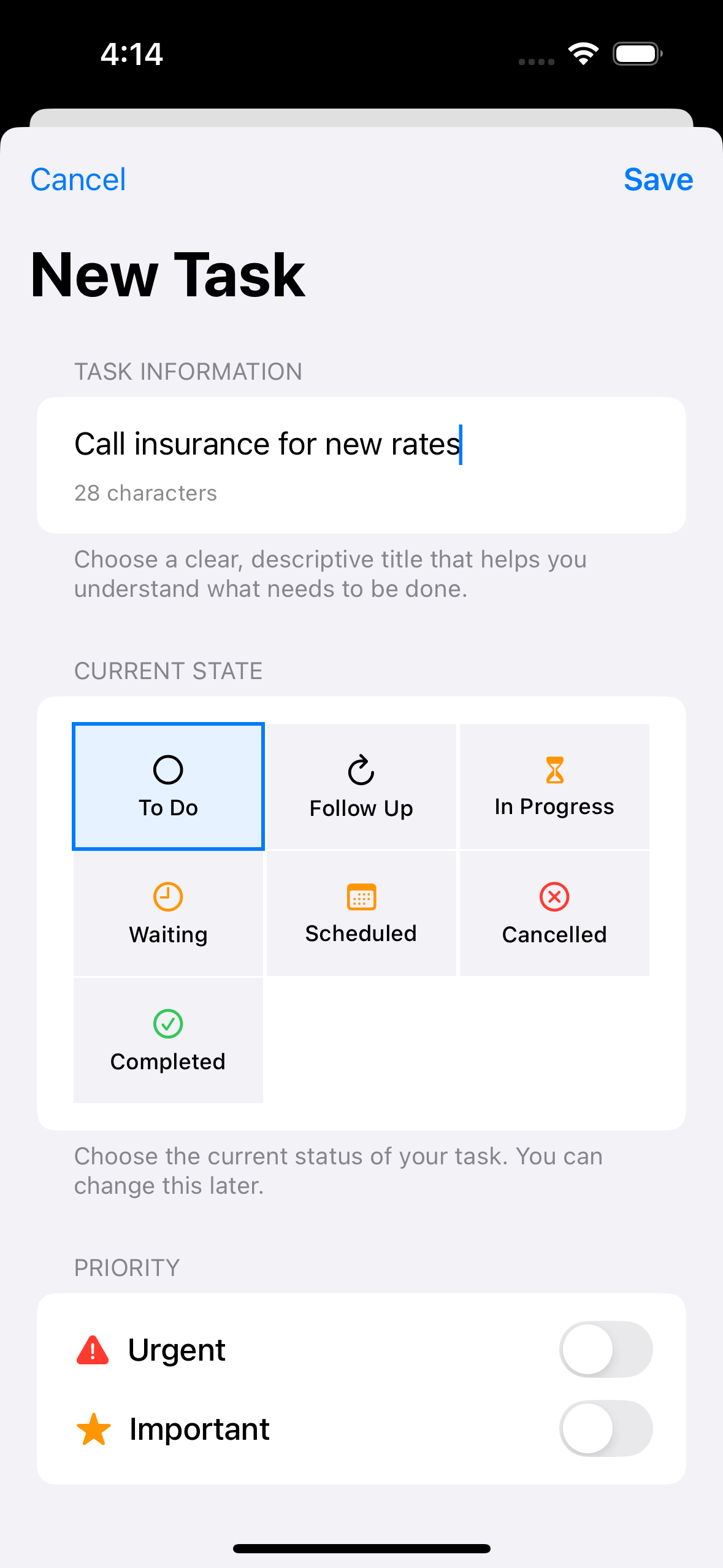The height and width of the screenshot is (1568, 723).
Task: Mark with the Completed checkmark icon
Action: [x=168, y=1024]
